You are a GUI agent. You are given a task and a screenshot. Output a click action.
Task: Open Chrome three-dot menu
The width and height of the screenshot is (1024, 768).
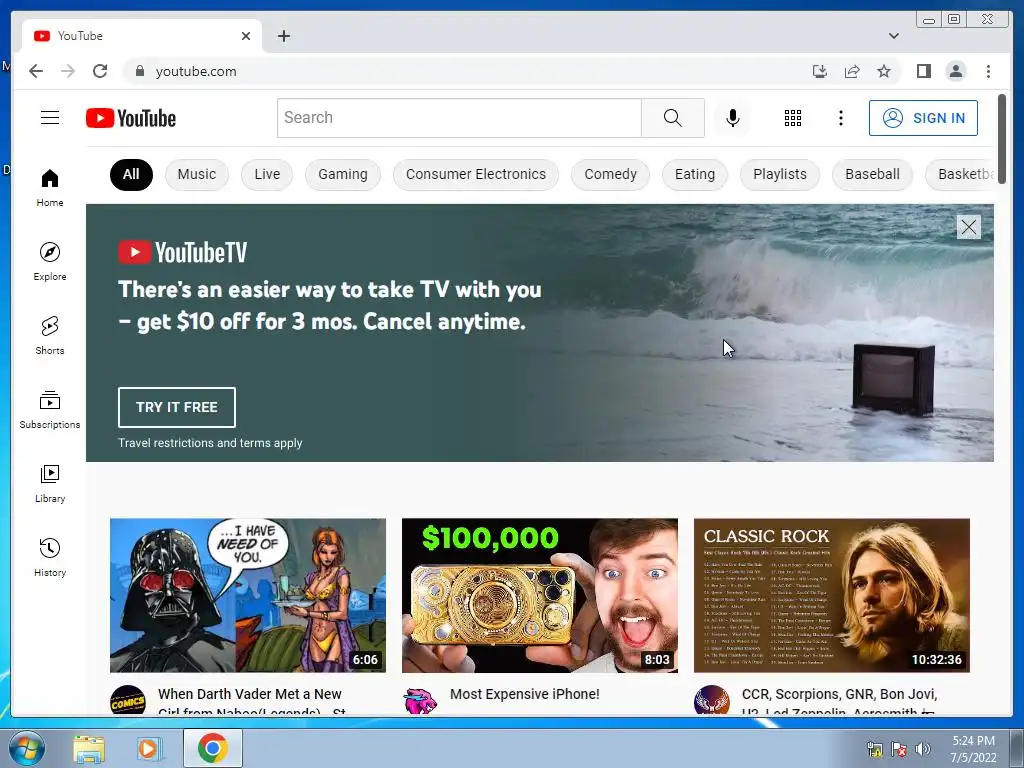coord(988,71)
